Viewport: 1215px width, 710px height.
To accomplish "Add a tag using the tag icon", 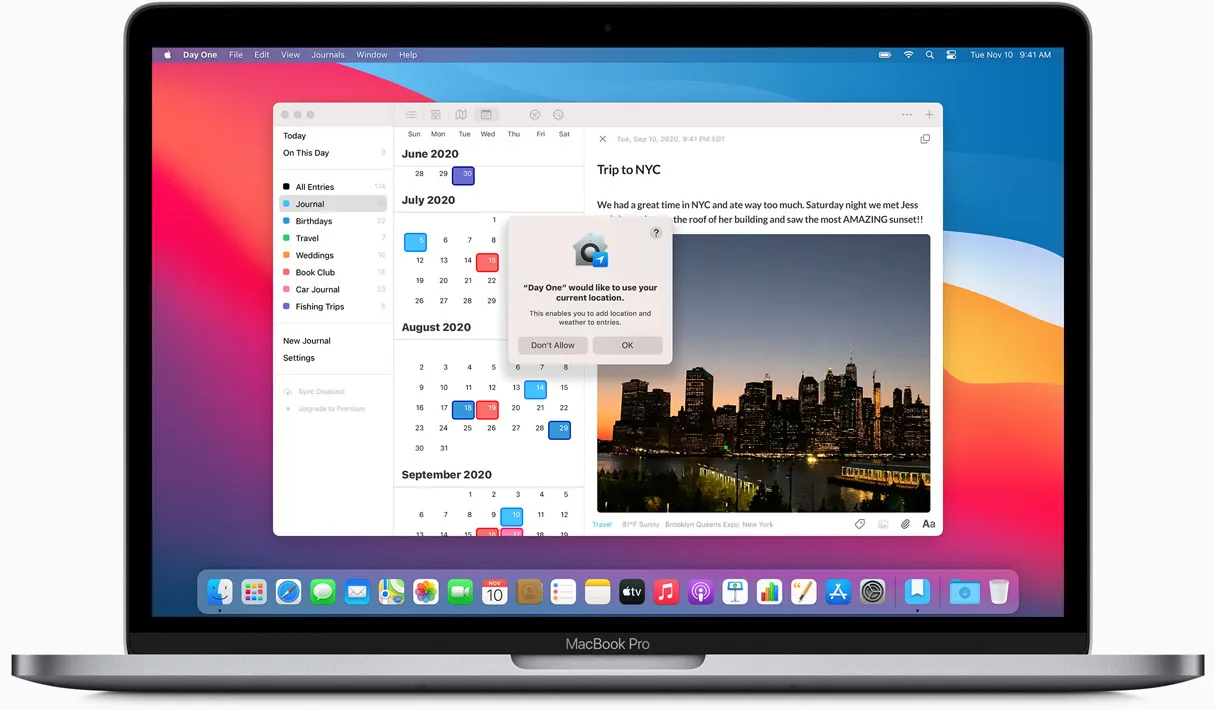I will coord(860,523).
